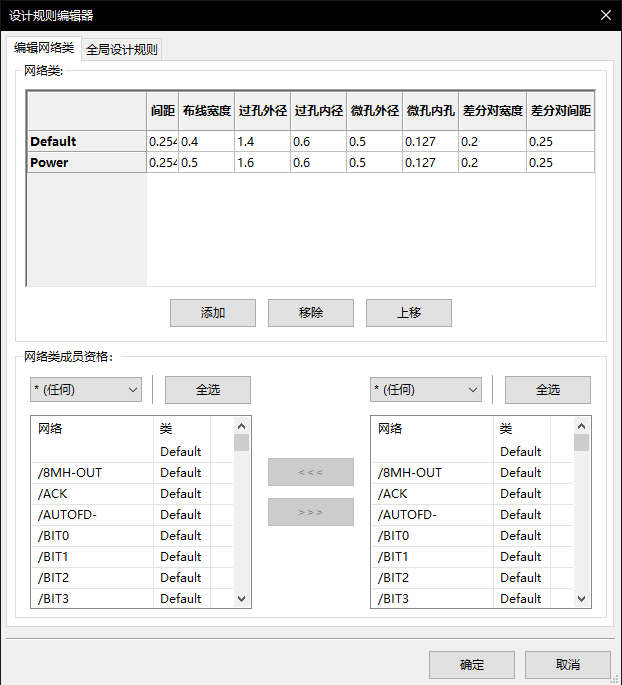
Task: Click down arrow of right list scrollbar
Action: click(581, 599)
